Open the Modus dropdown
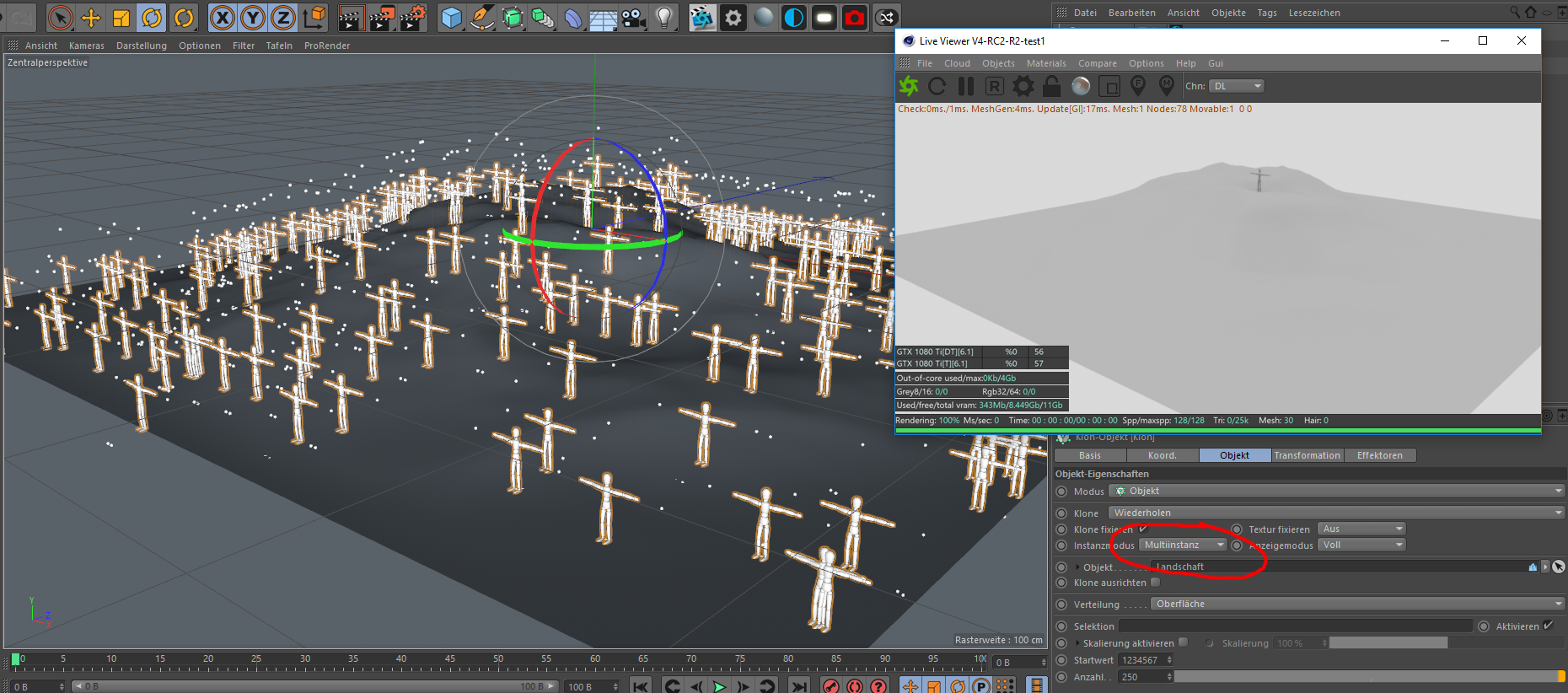1568x693 pixels. (1336, 491)
